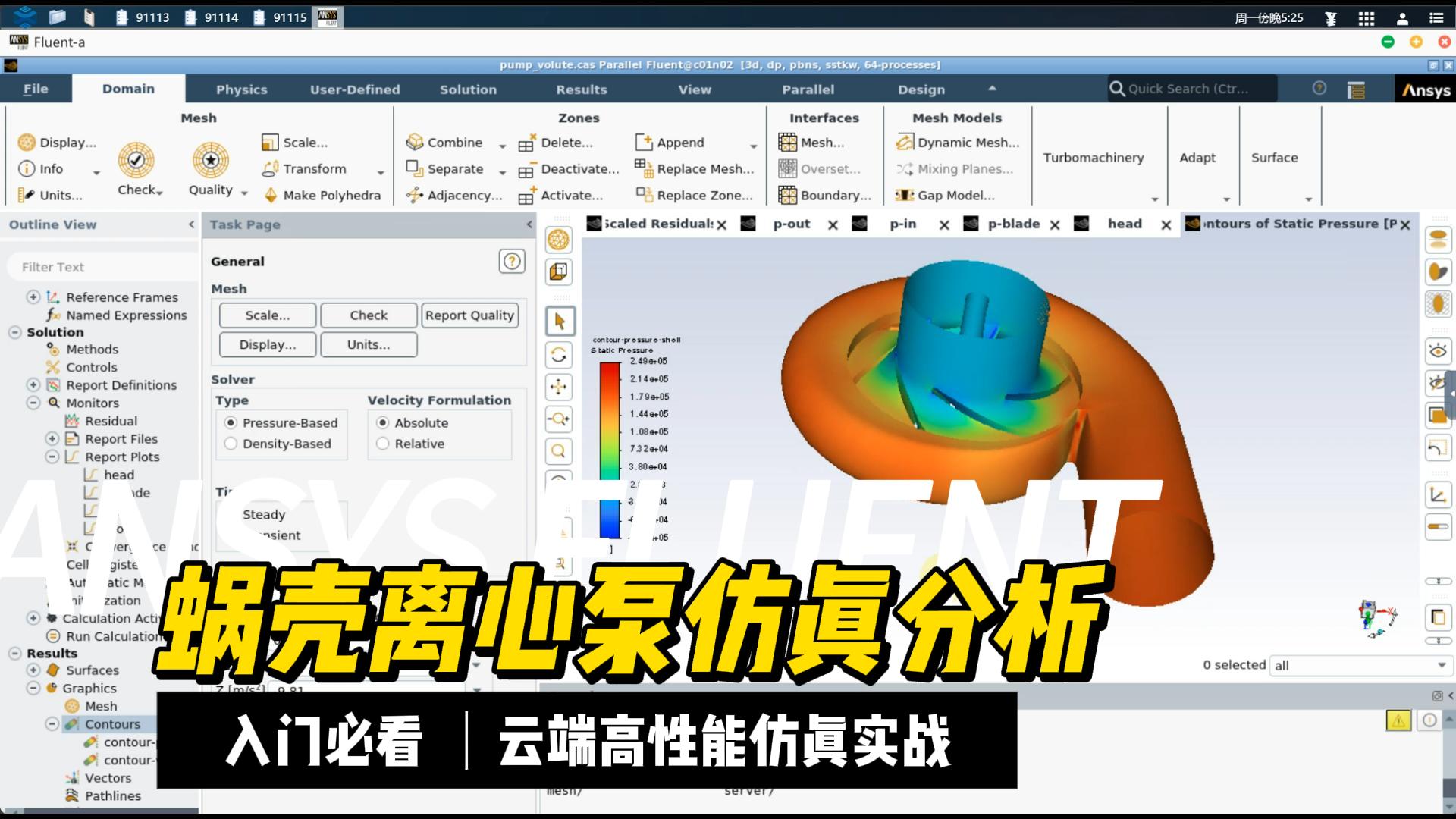Expand the Quality dropdown in Mesh group
The width and height of the screenshot is (1456, 819).
244,192
